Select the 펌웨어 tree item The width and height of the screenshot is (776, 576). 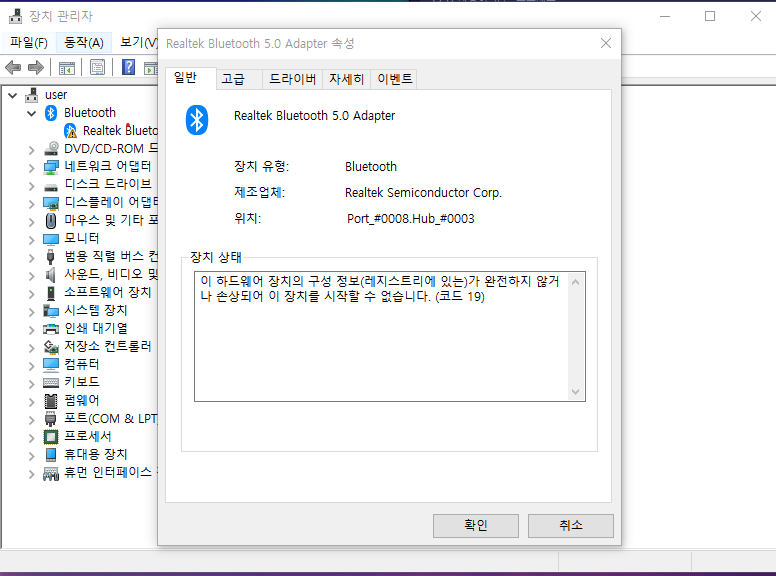(x=82, y=400)
